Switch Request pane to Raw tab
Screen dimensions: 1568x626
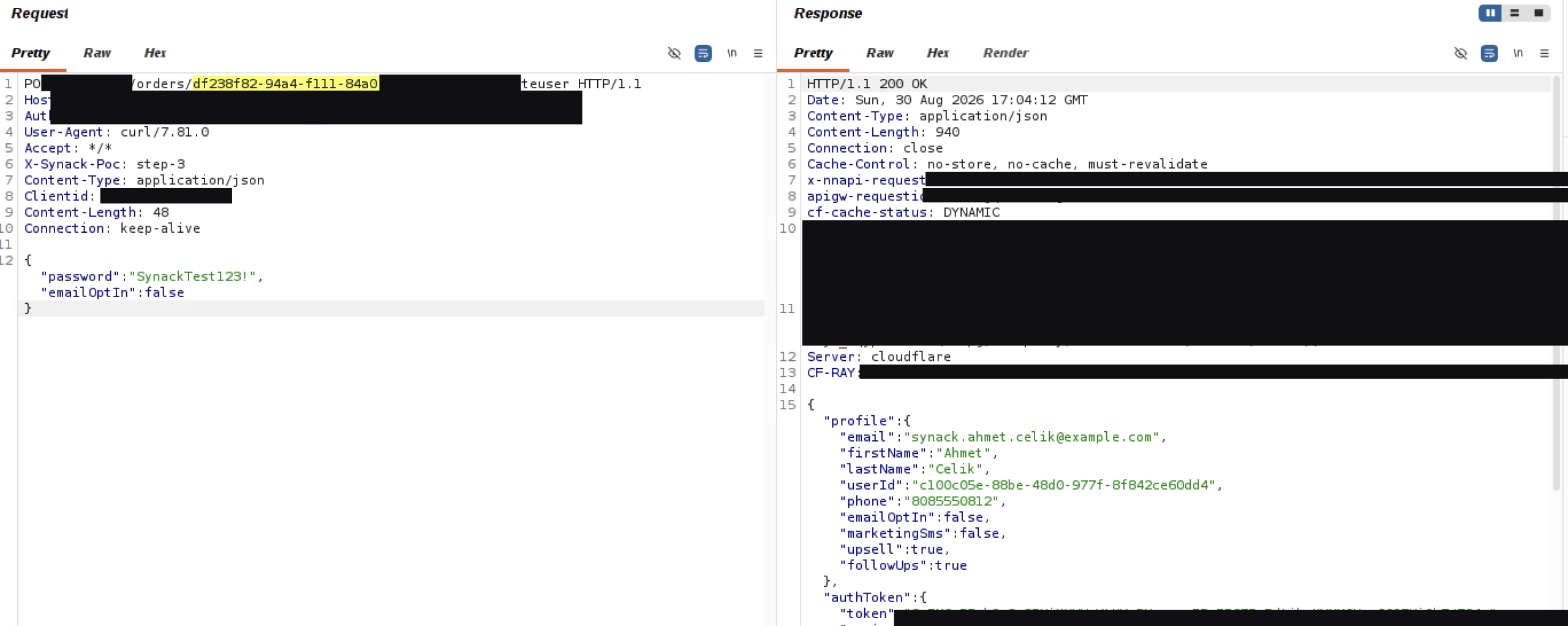(97, 53)
